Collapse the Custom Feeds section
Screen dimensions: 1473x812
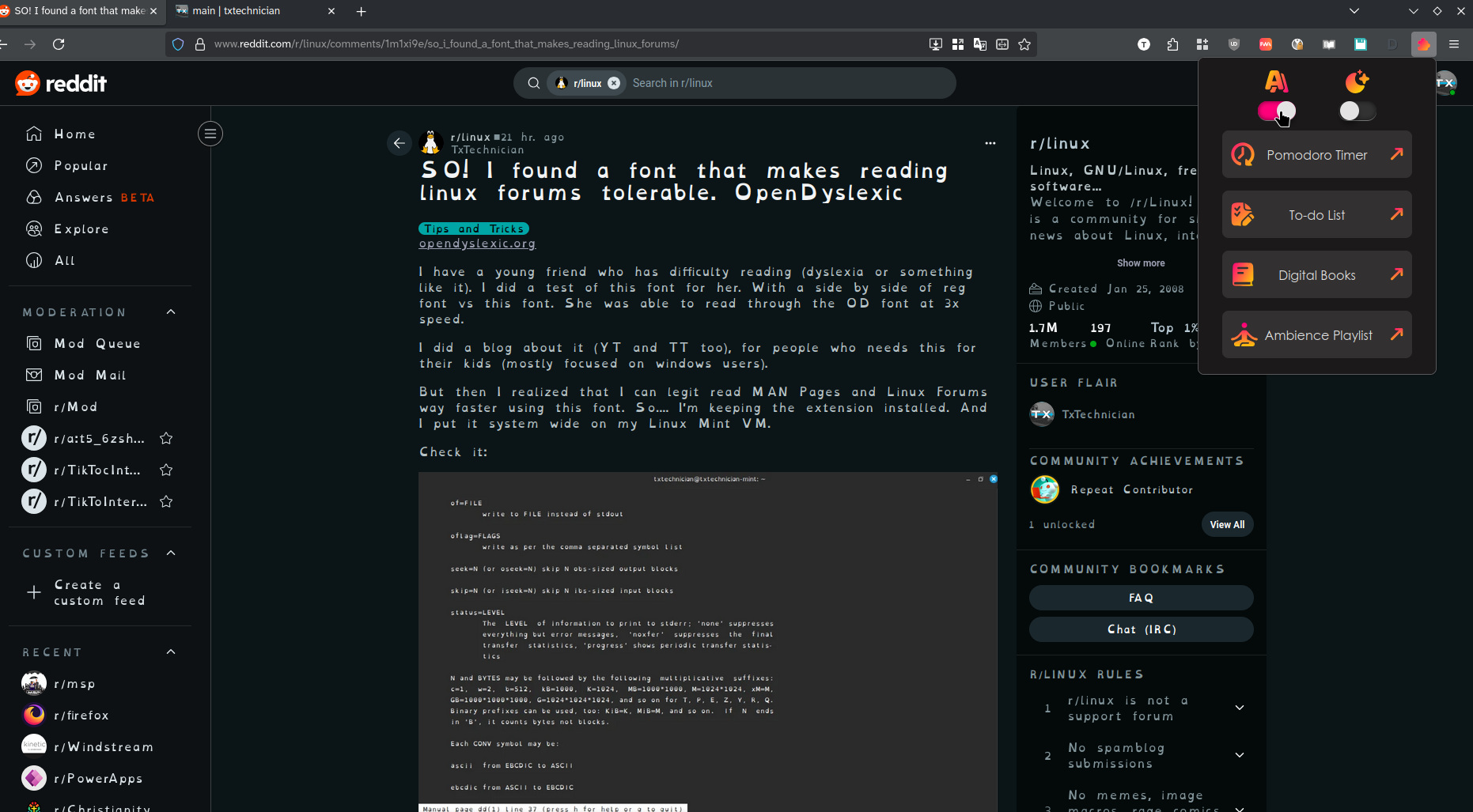171,553
